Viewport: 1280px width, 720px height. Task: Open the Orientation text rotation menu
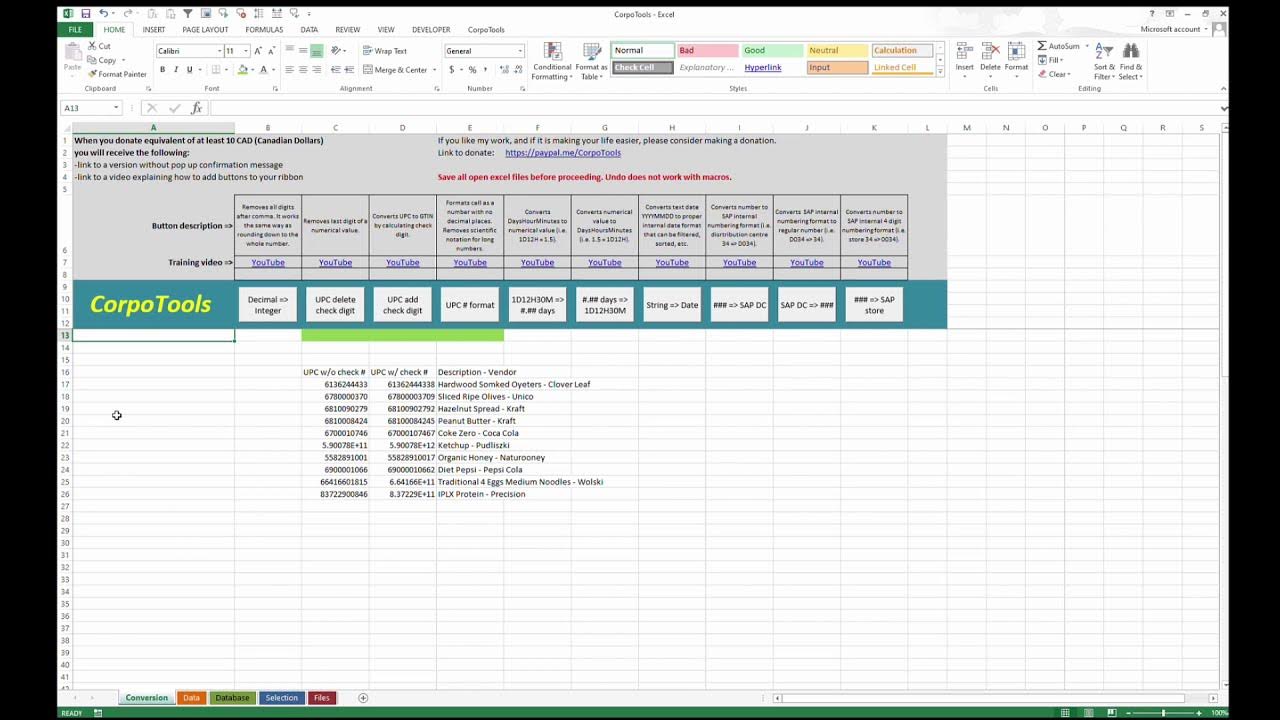click(x=339, y=51)
